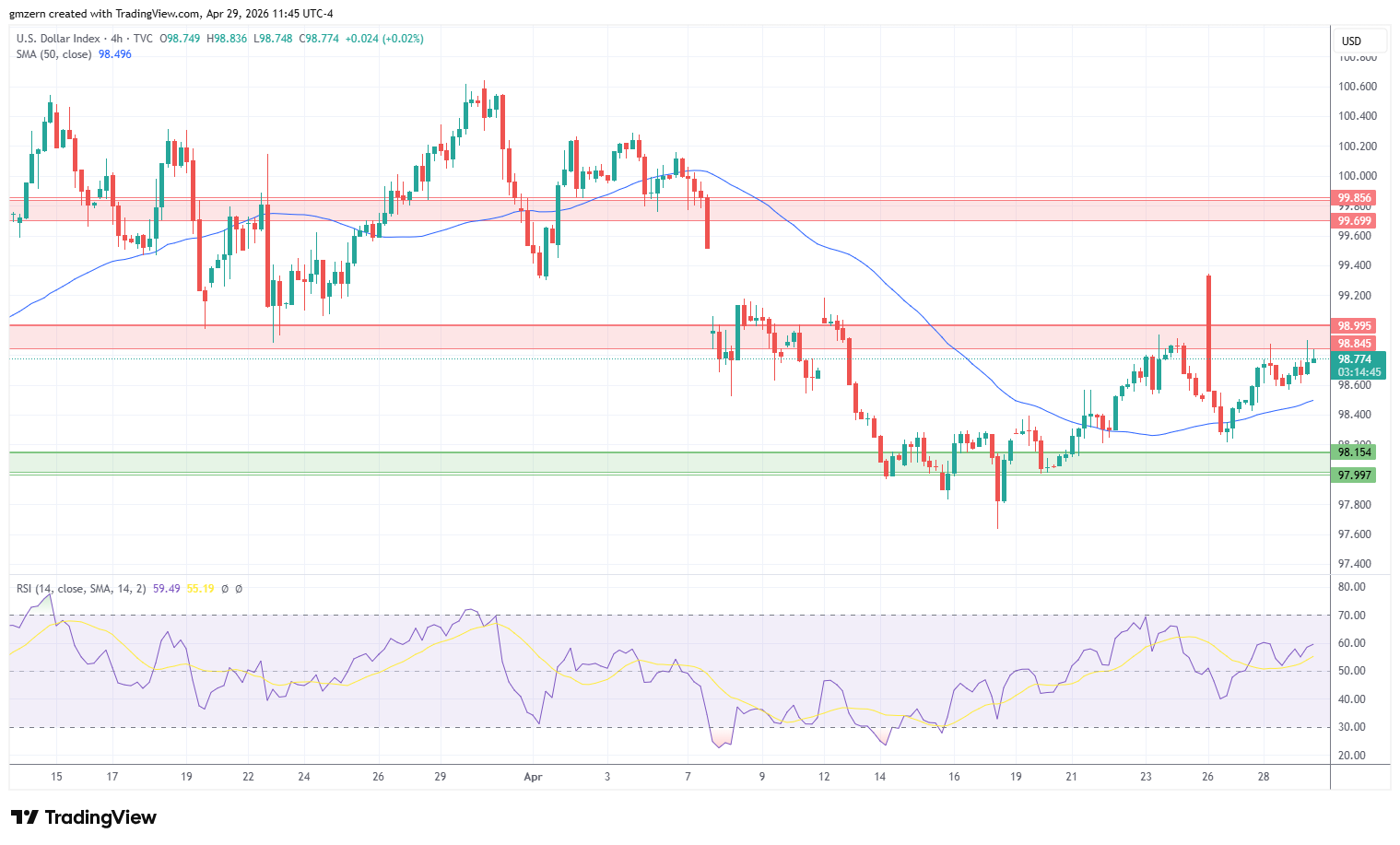Select the red 98.995 price level label
Screen dimensions: 1400x845
click(1354, 326)
